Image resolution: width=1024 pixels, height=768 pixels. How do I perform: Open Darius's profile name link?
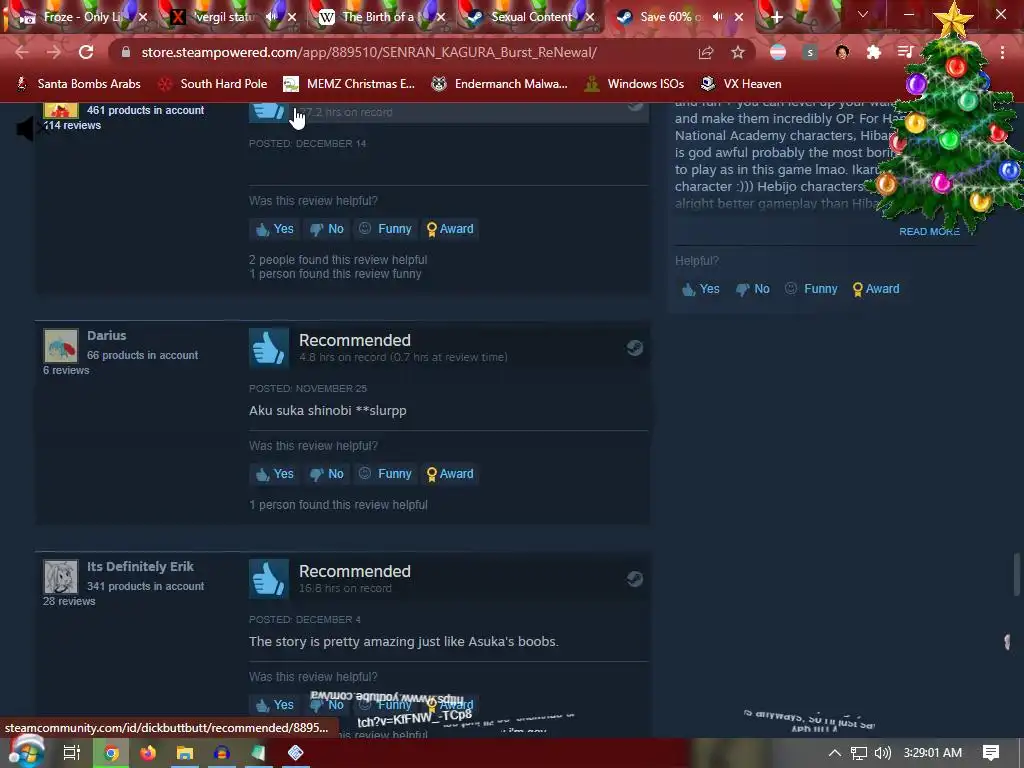[106, 335]
